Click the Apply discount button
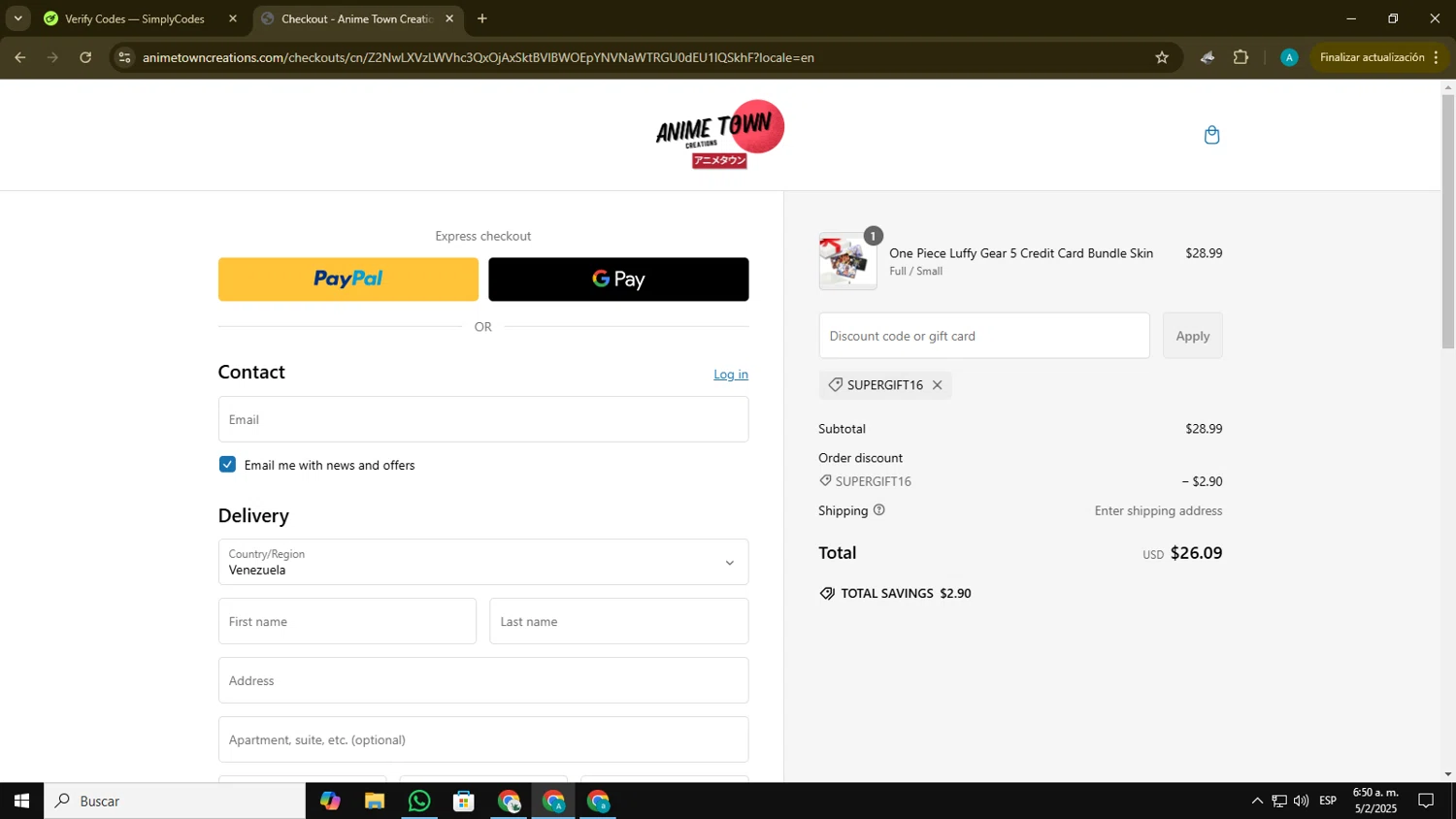This screenshot has width=1456, height=819. [1193, 336]
